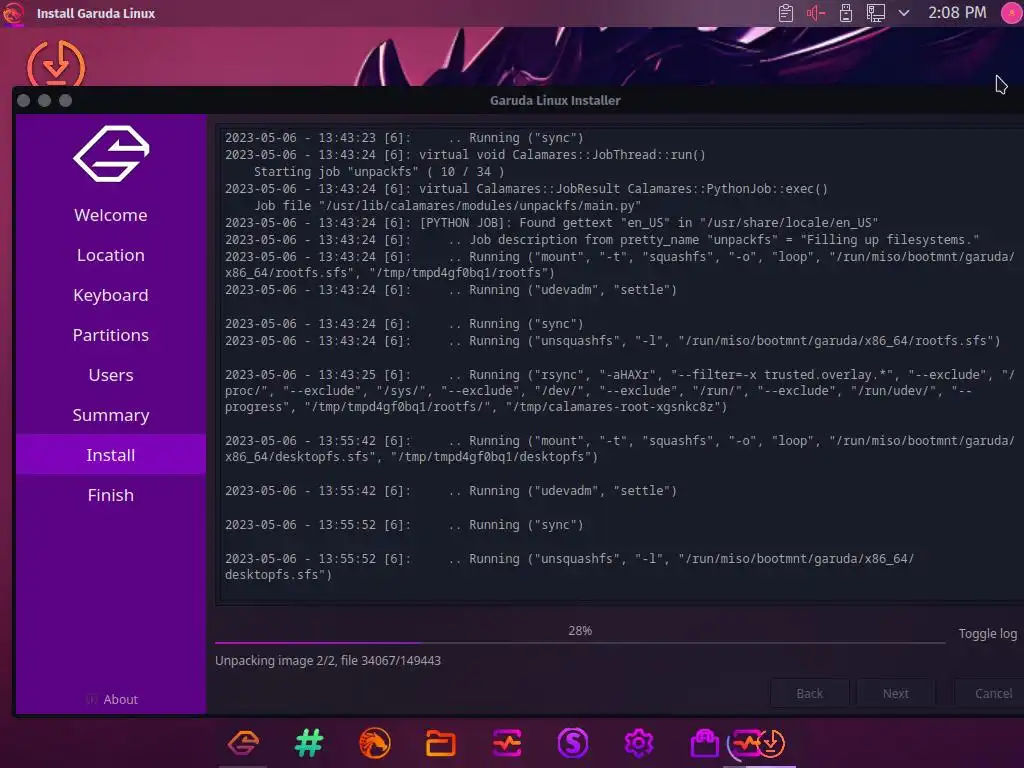The width and height of the screenshot is (1024, 768).
Task: Open the clipboard tray icon
Action: click(x=786, y=13)
